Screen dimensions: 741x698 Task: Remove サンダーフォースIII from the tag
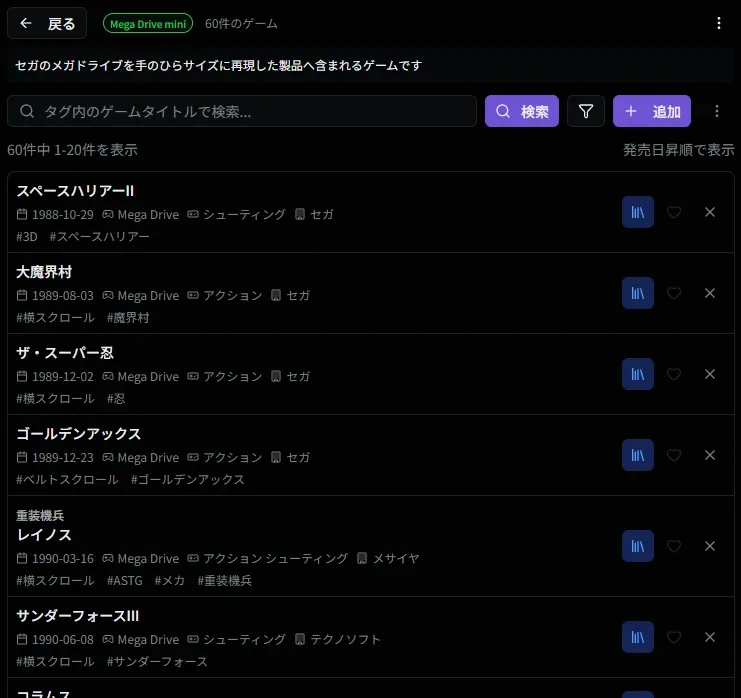[710, 637]
